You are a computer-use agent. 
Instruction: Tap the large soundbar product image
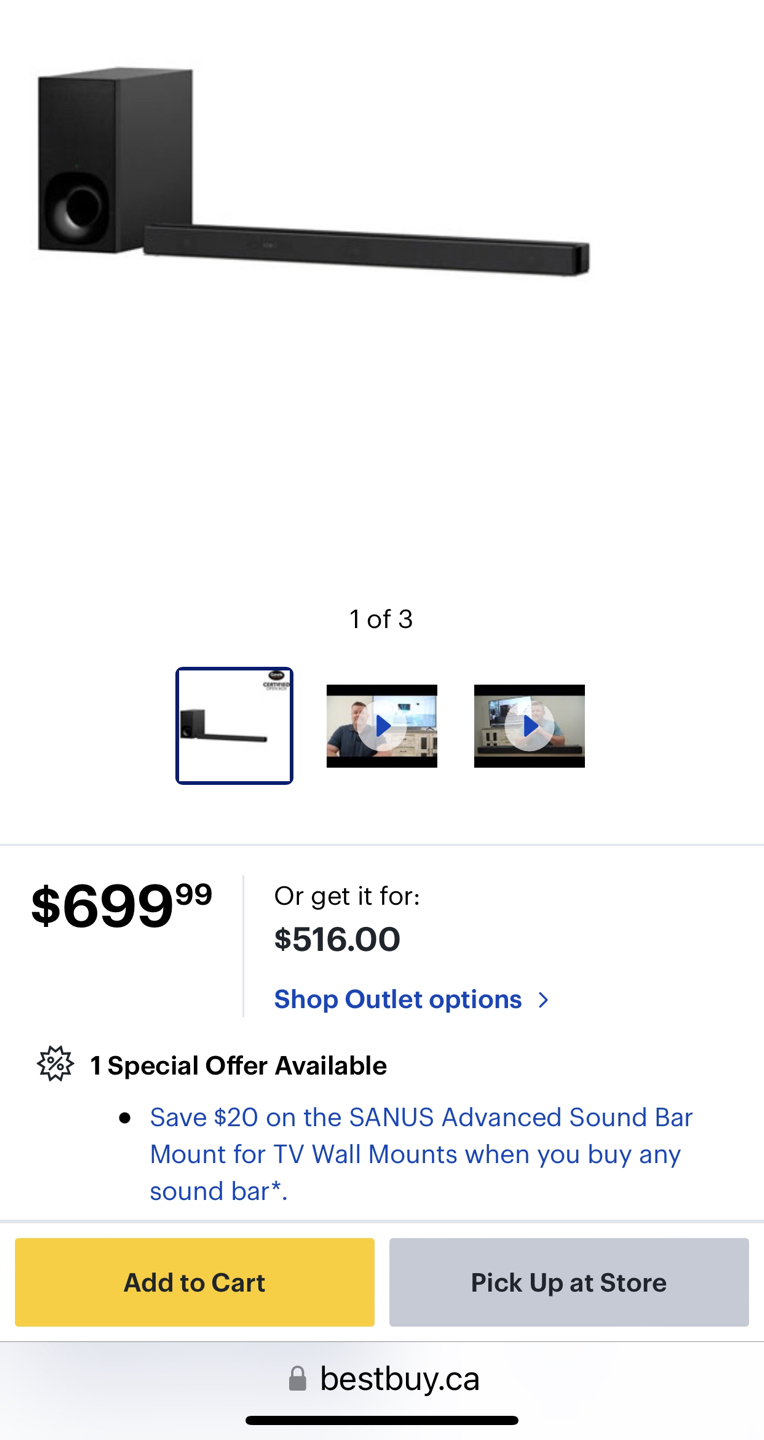tap(313, 175)
